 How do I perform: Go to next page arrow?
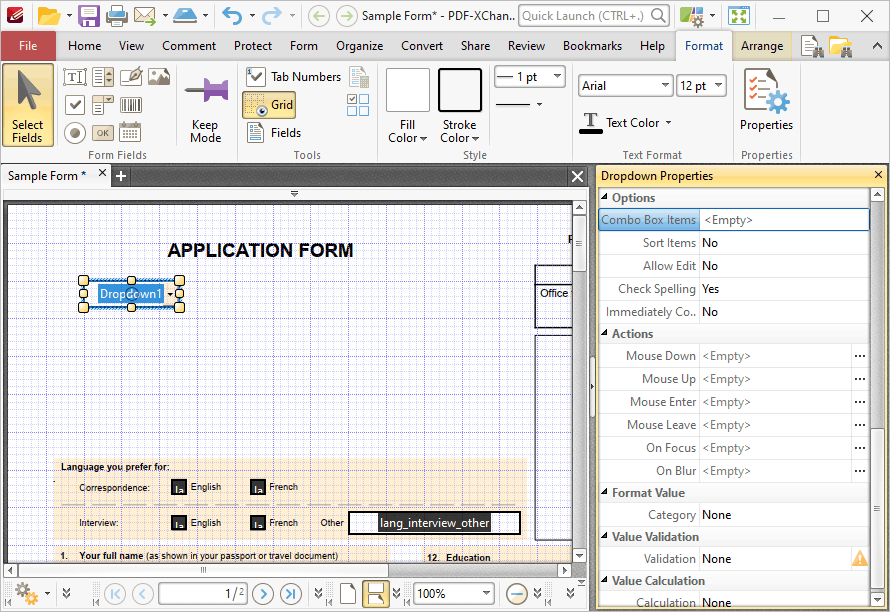coord(263,594)
